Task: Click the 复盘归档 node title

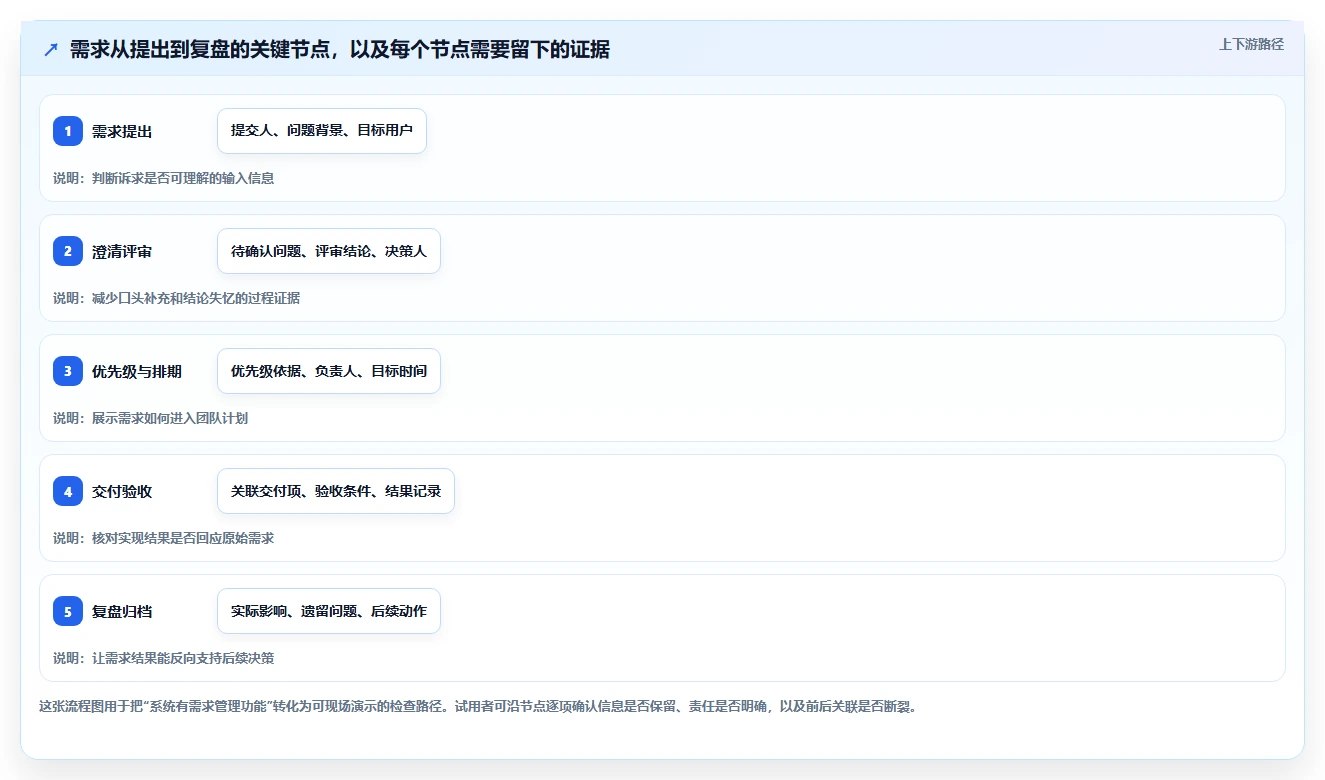Action: tap(122, 612)
